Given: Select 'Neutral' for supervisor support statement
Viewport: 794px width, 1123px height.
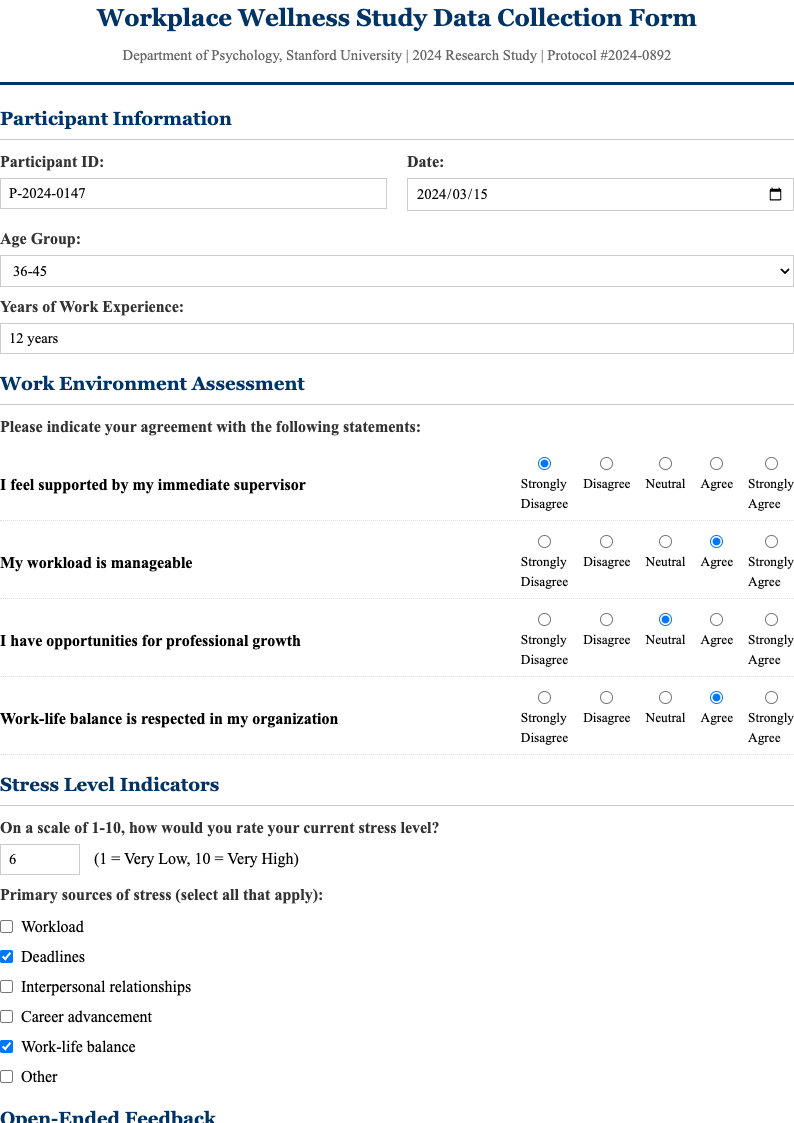Looking at the screenshot, I should 665,463.
